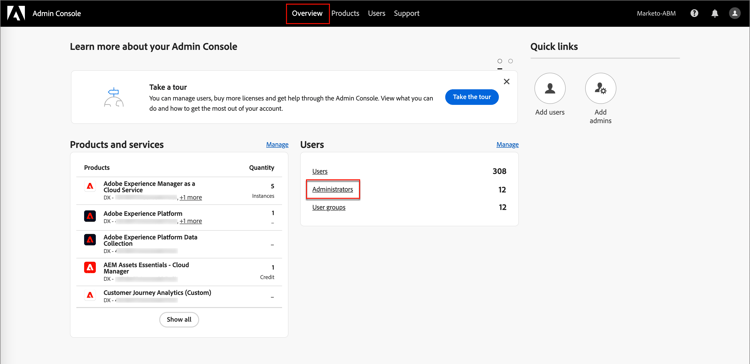Click +1 more under Adobe Experience Manager
Image resolution: width=750 pixels, height=364 pixels.
pyautogui.click(x=191, y=197)
